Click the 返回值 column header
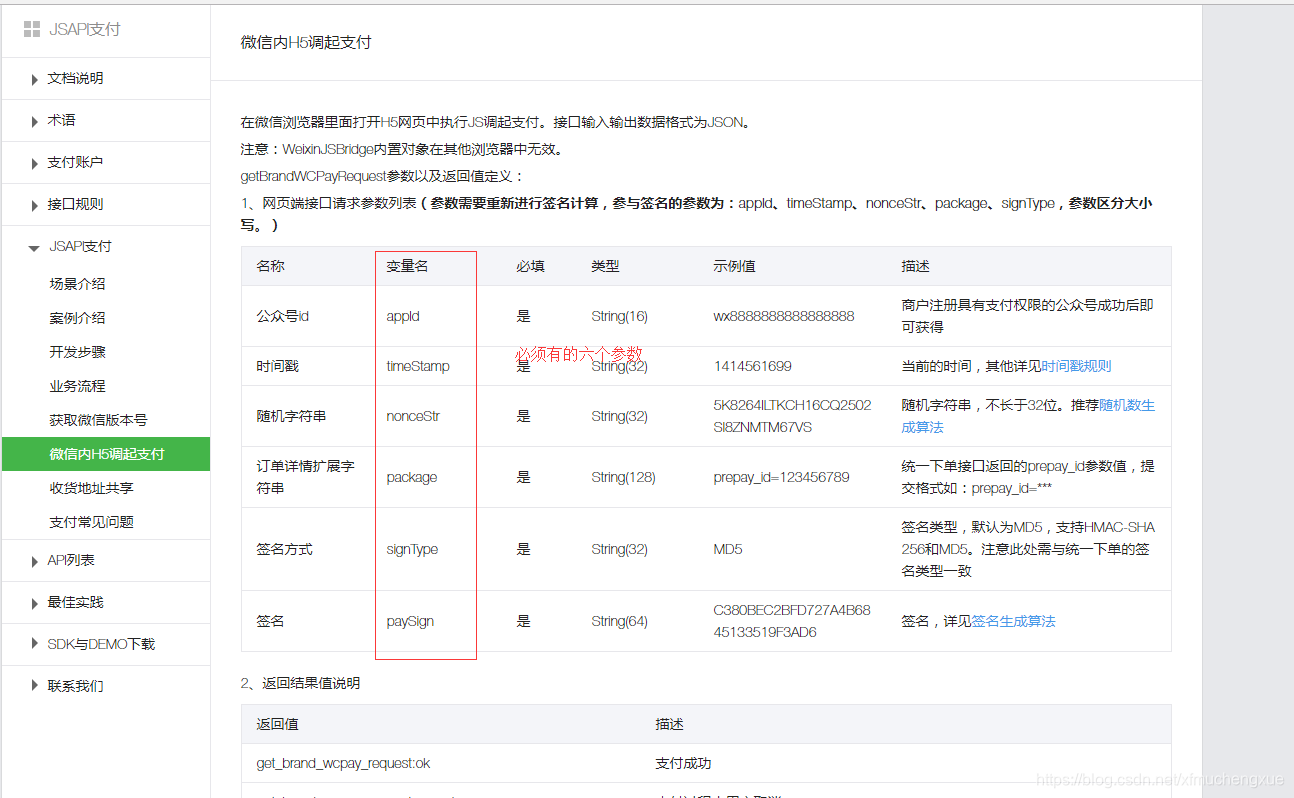Viewport: 1294px width, 798px height. [277, 724]
